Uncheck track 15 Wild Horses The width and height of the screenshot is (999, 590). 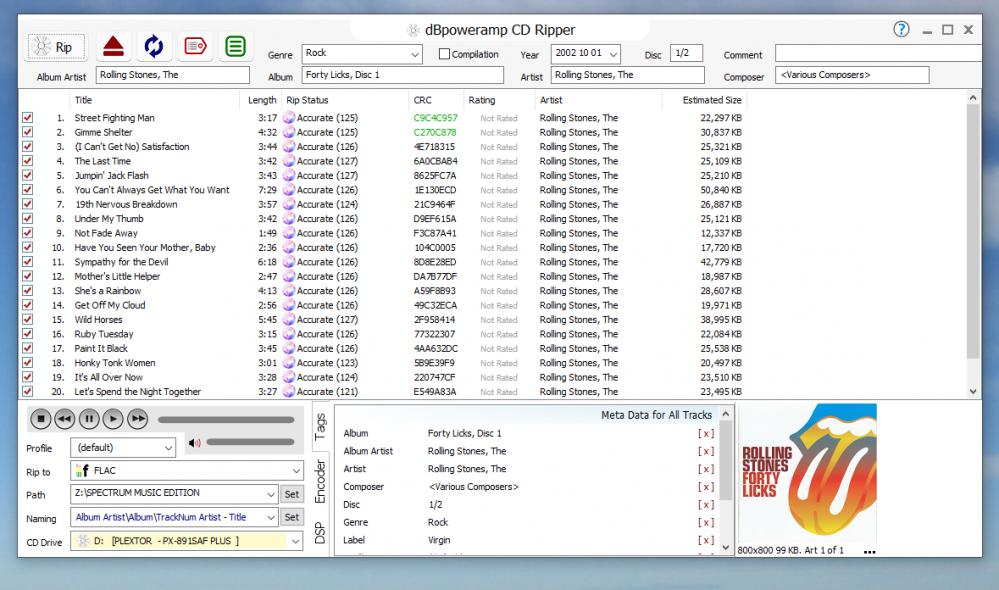[x=28, y=320]
